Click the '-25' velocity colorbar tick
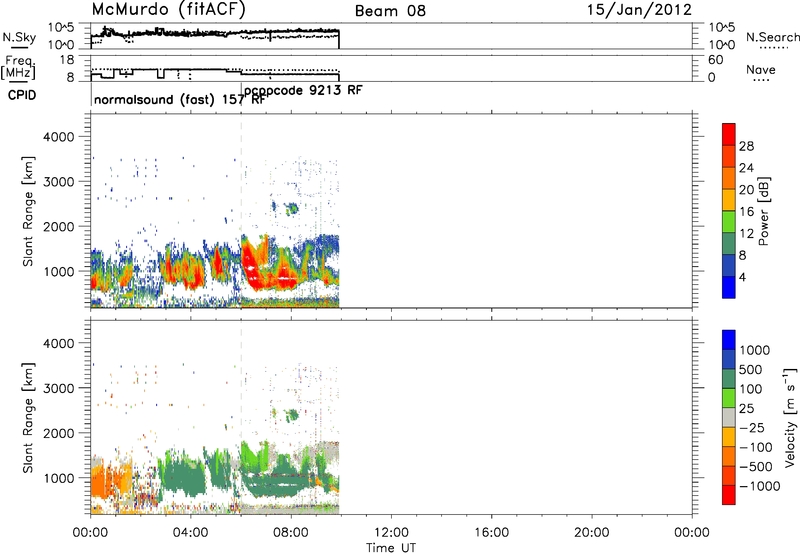The width and height of the screenshot is (800, 554). (752, 427)
